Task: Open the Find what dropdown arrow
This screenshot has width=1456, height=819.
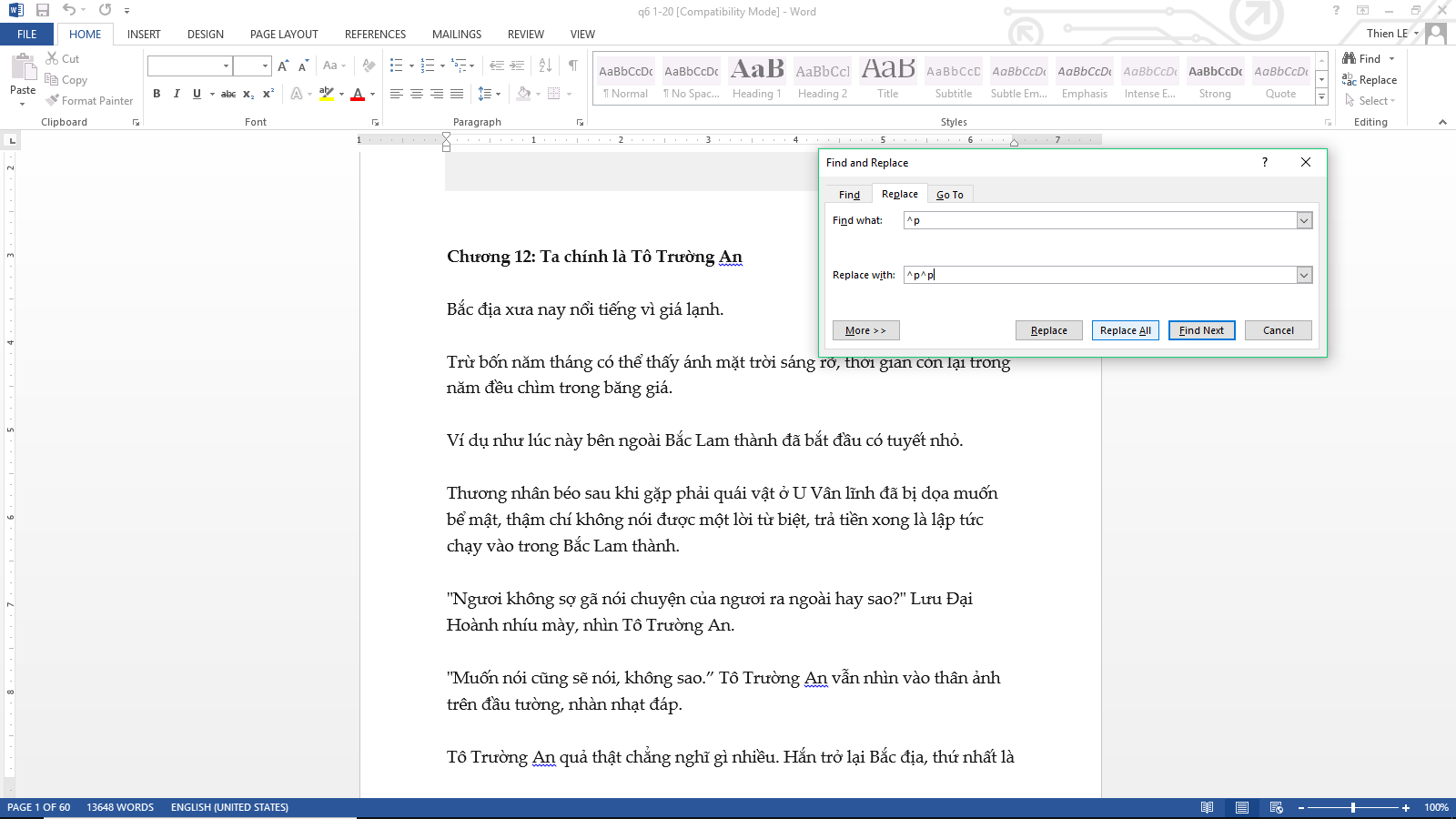Action: click(1304, 220)
